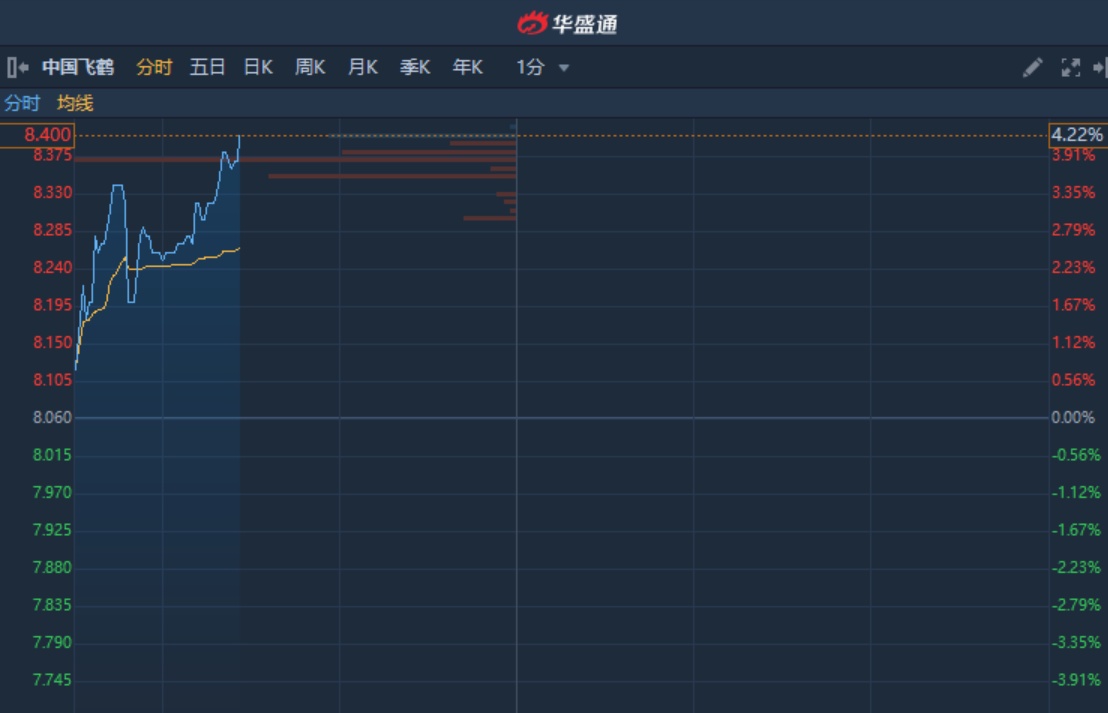The width and height of the screenshot is (1108, 713).
Task: Toggle the 均线 average line legend
Action: pos(75,103)
